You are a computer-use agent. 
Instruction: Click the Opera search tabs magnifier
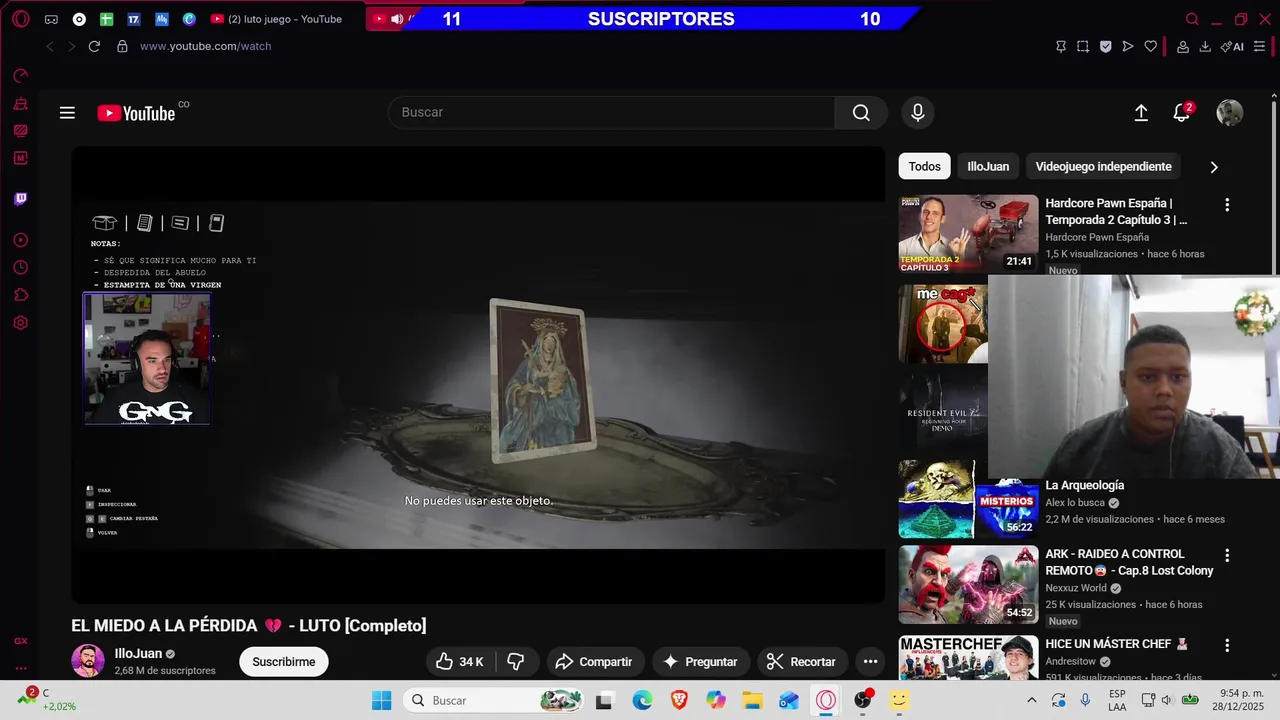(1191, 19)
